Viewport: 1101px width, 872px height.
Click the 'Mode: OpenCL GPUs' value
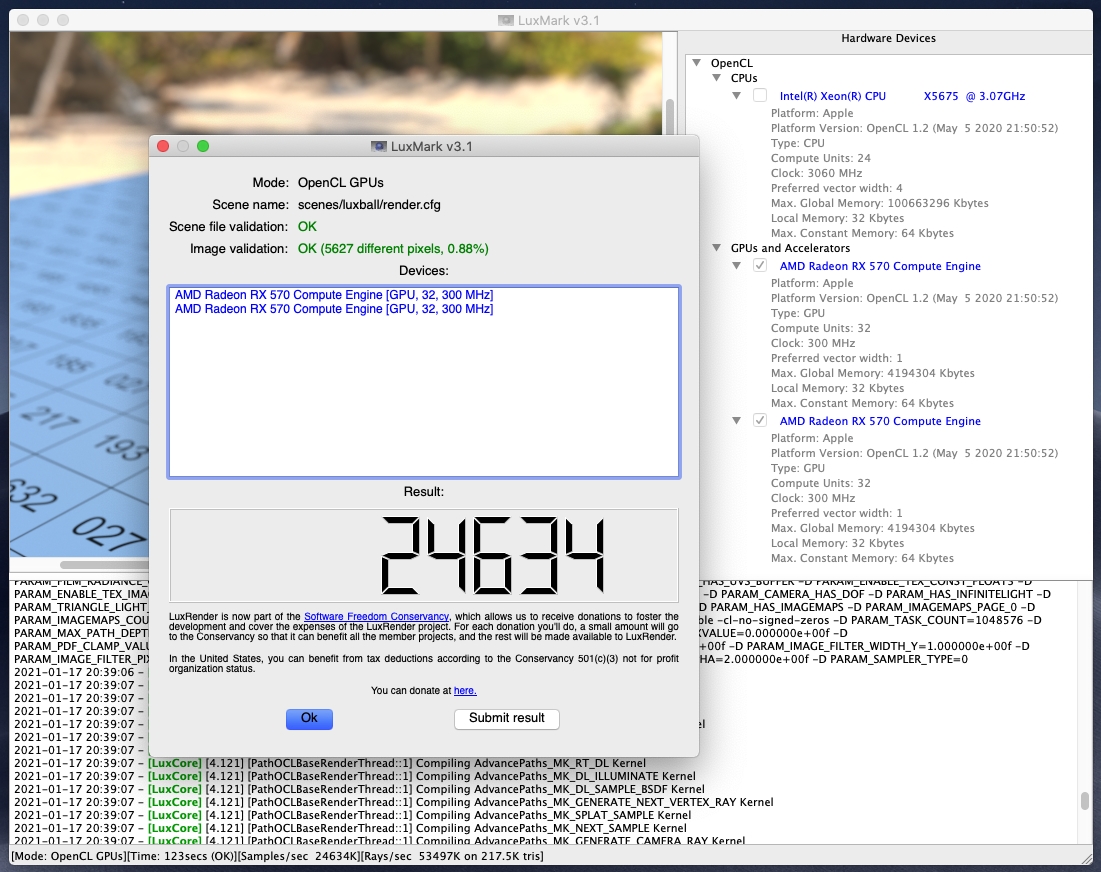coord(341,183)
